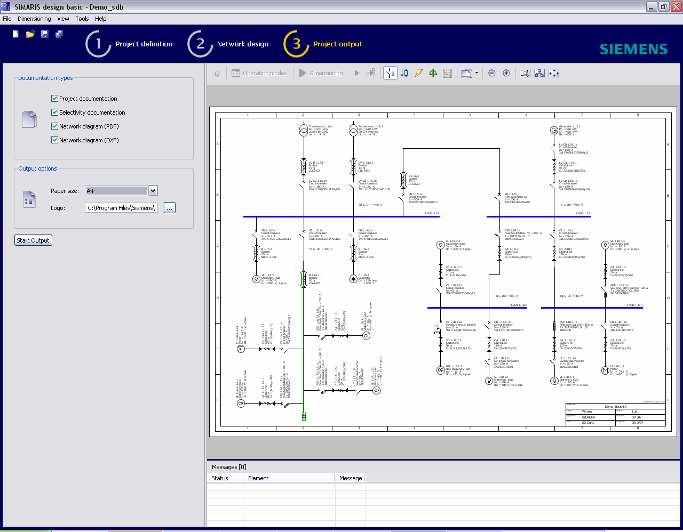The height and width of the screenshot is (532, 683).
Task: Save the project using the first floppy-disk icon
Action: 44,34
